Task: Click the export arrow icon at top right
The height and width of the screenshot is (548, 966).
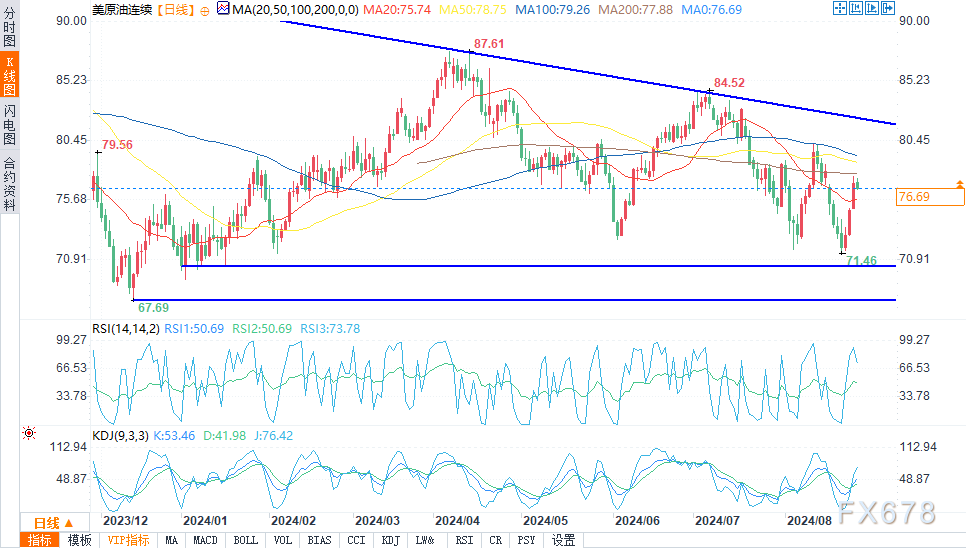Action: pos(887,8)
